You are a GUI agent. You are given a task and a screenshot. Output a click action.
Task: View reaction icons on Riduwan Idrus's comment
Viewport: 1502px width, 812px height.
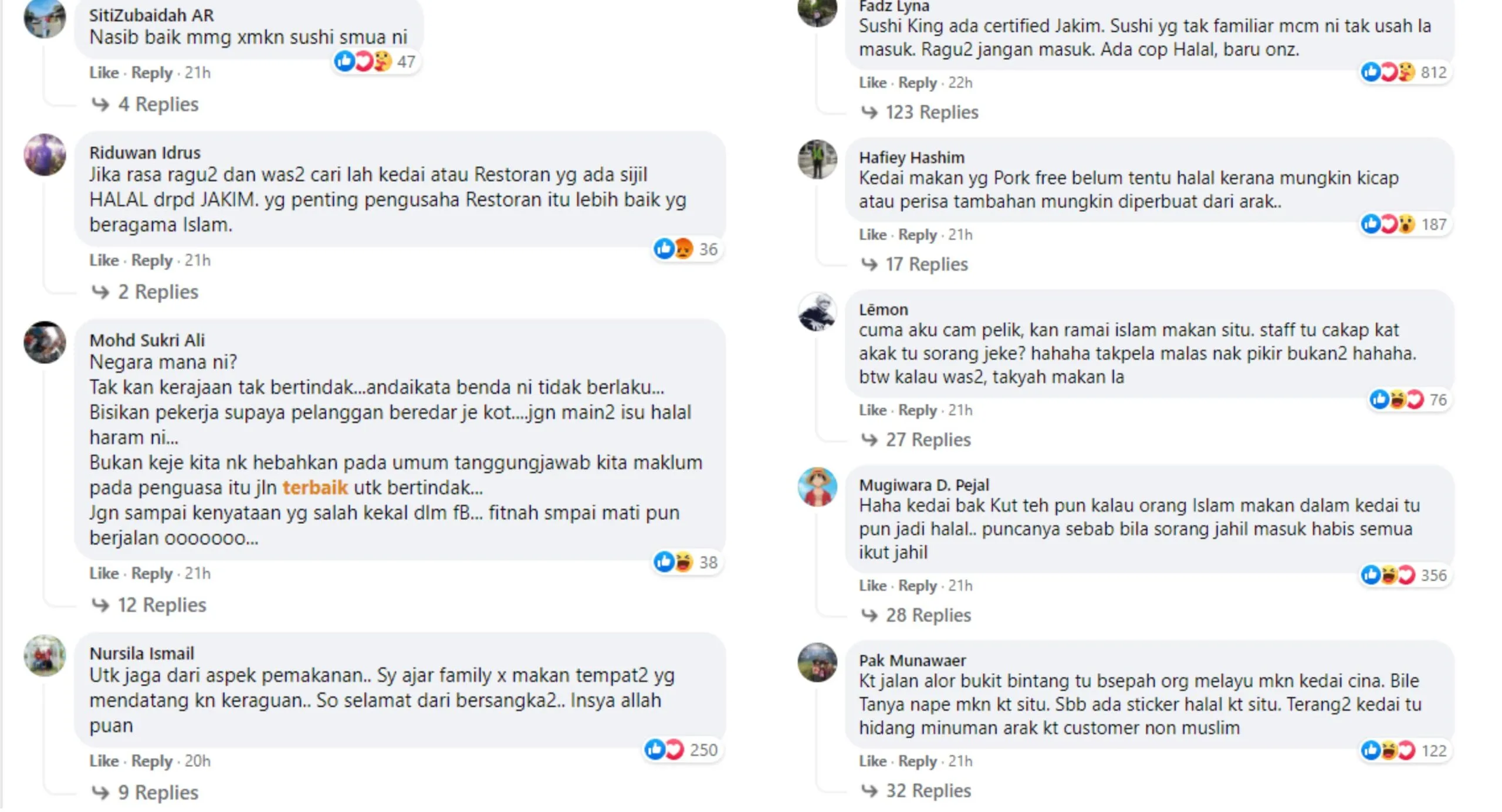coord(685,249)
